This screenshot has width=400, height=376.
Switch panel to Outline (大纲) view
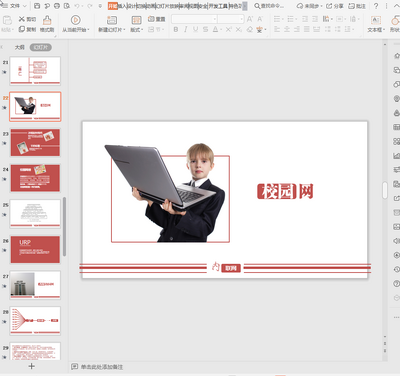[20, 47]
